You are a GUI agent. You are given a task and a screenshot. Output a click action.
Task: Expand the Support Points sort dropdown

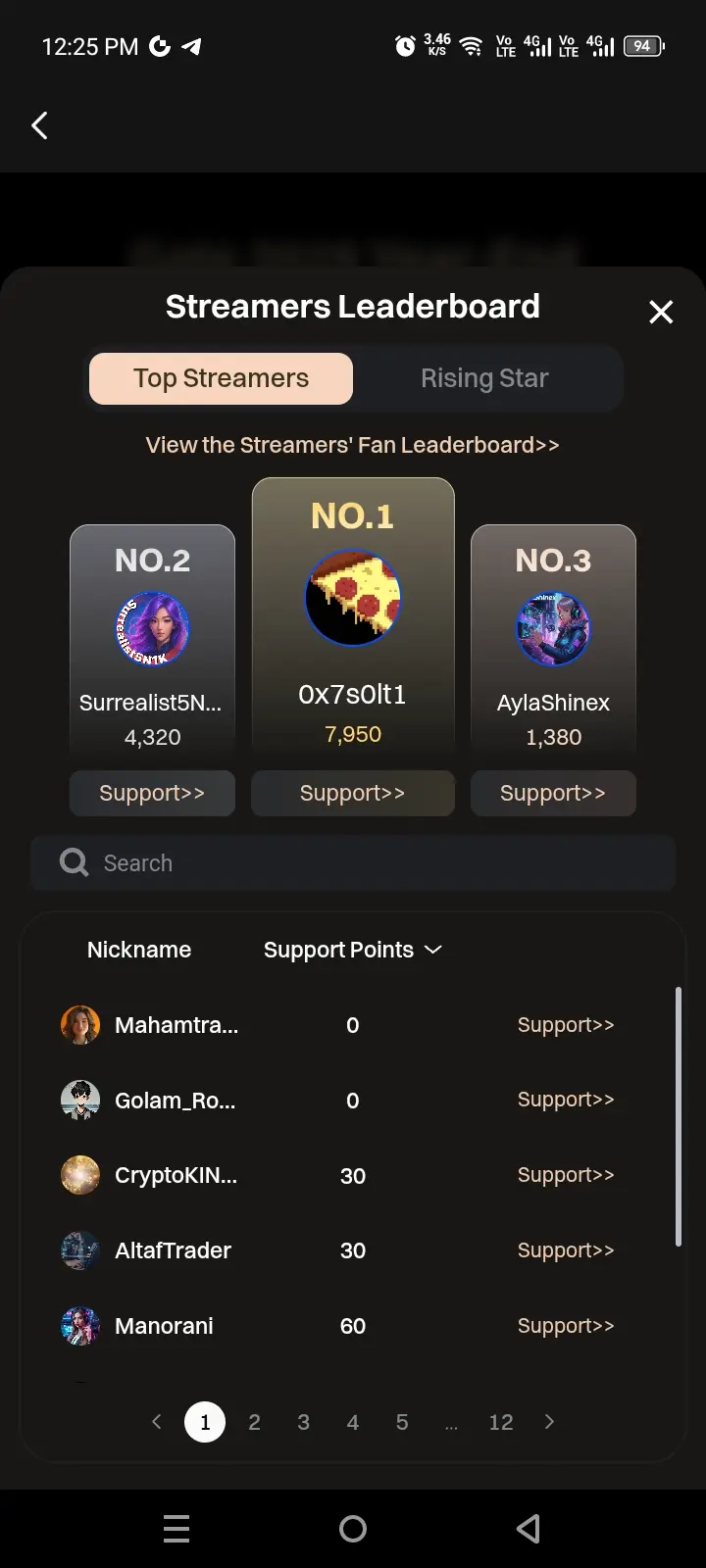click(432, 950)
